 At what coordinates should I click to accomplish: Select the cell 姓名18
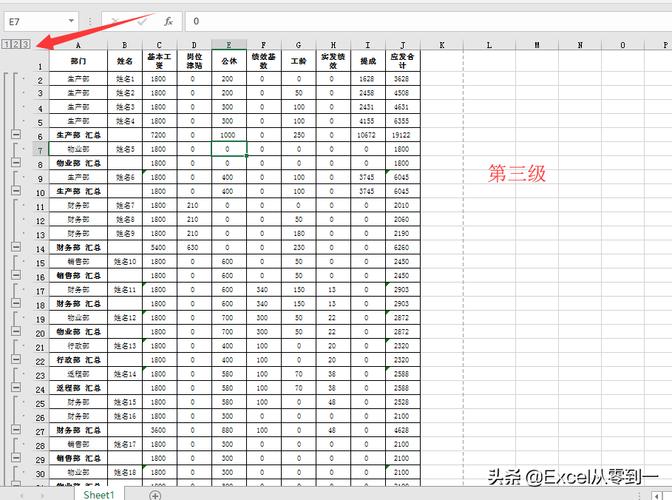125,472
